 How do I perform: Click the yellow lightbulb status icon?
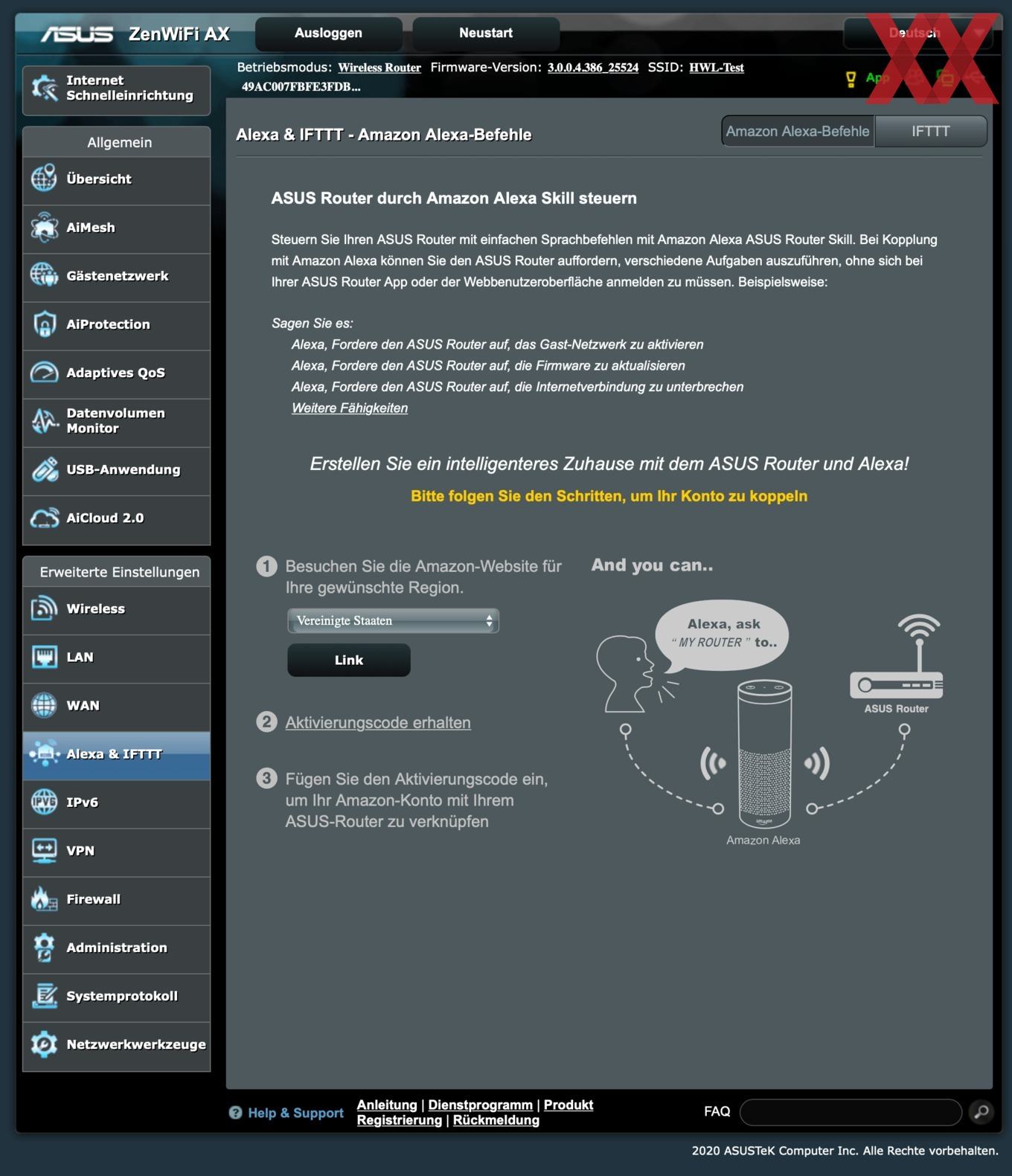point(851,79)
